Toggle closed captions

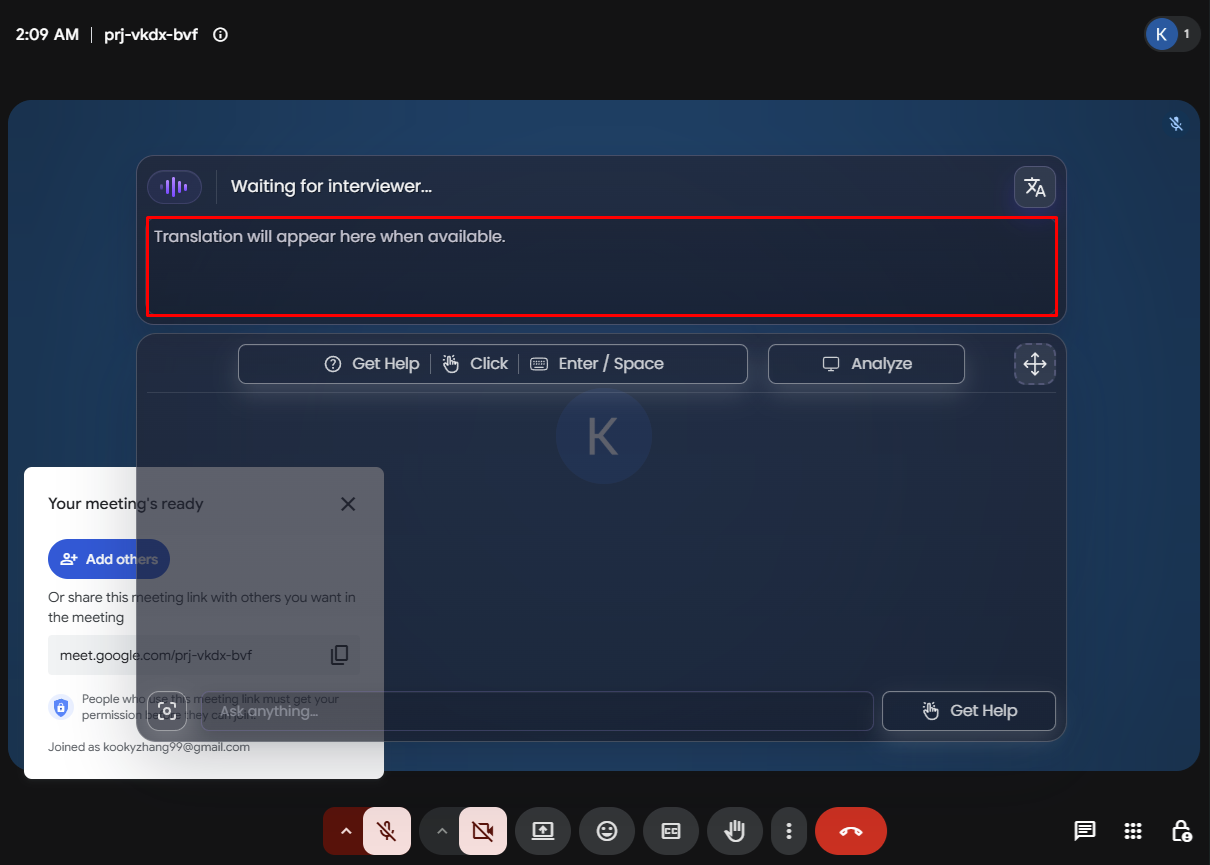(x=671, y=831)
